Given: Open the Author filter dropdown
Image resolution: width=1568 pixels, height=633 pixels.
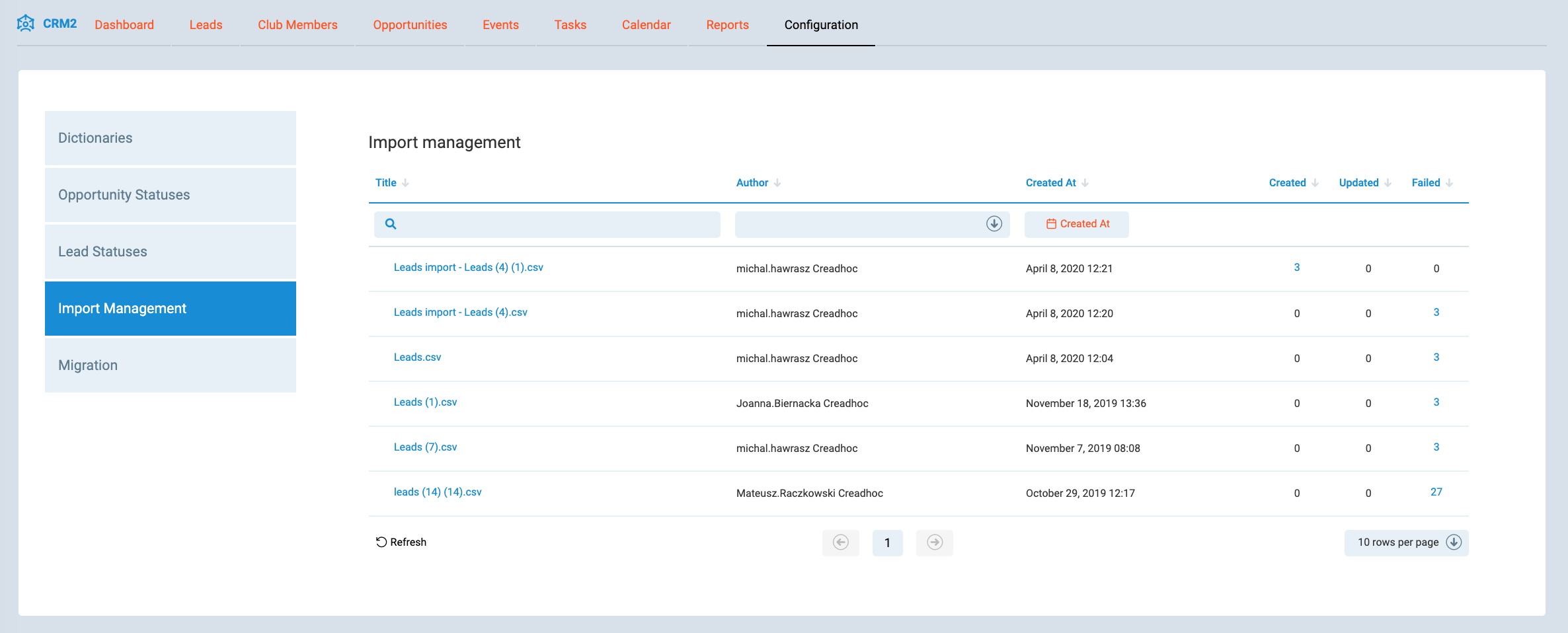Looking at the screenshot, I should coord(994,224).
